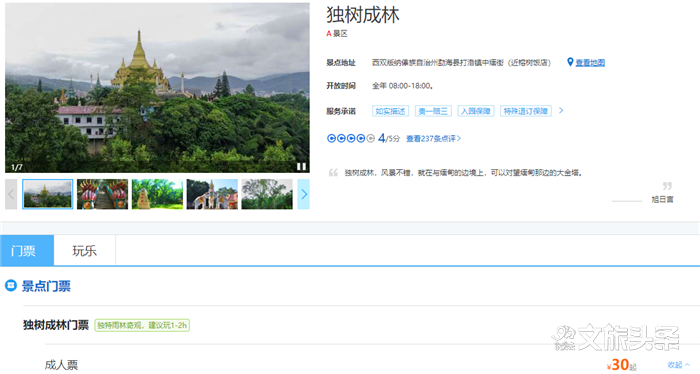Select the golden pagoda thumbnail
Viewport: 700px width, 374px height.
point(48,194)
